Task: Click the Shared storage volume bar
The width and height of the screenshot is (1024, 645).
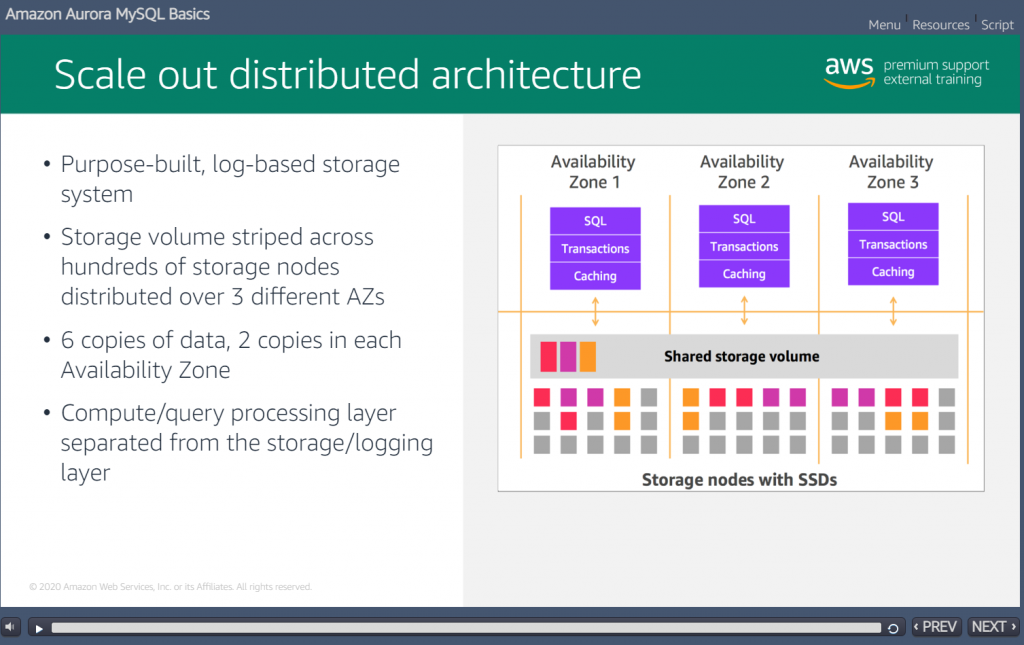Action: click(743, 356)
